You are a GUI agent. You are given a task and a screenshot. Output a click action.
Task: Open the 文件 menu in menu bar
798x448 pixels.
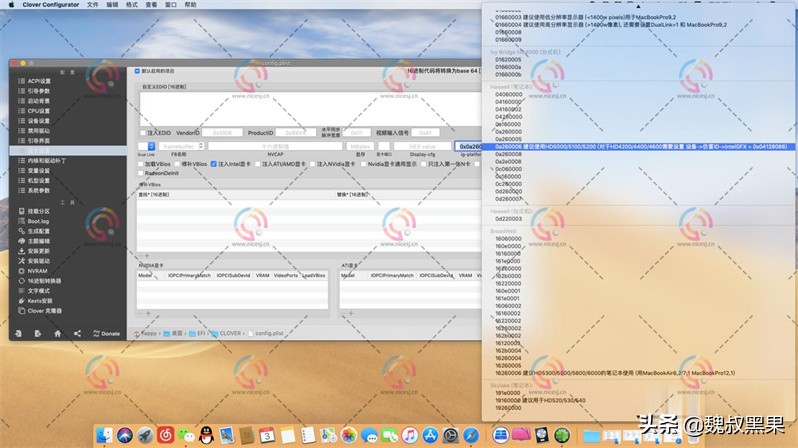(93, 5)
